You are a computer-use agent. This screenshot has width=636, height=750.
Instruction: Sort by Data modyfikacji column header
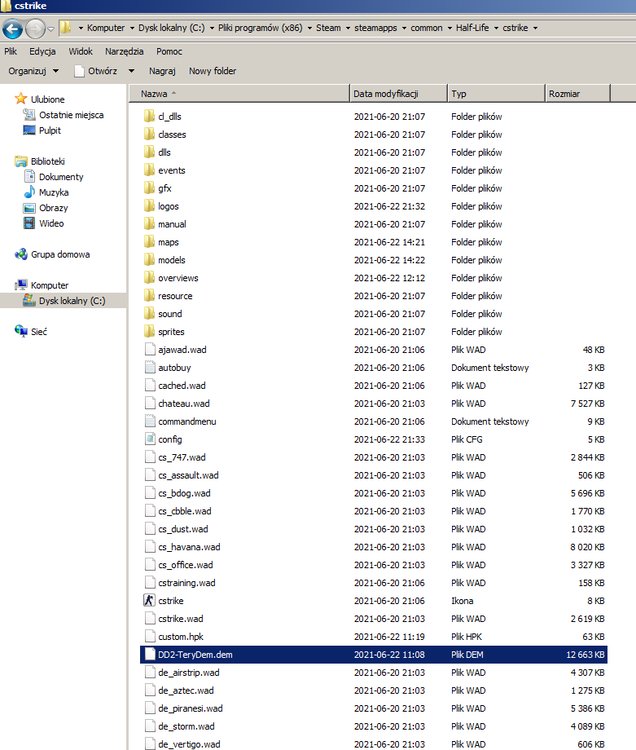(398, 94)
